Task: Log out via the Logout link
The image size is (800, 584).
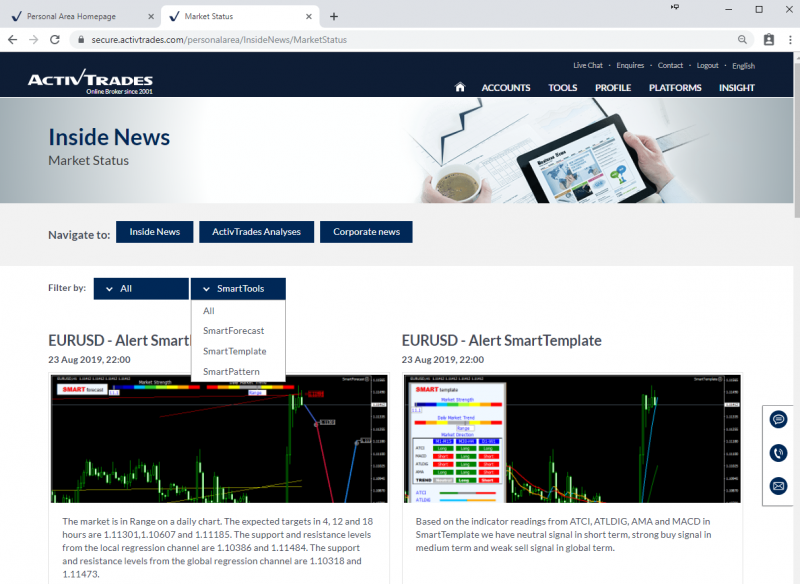Action: (707, 65)
